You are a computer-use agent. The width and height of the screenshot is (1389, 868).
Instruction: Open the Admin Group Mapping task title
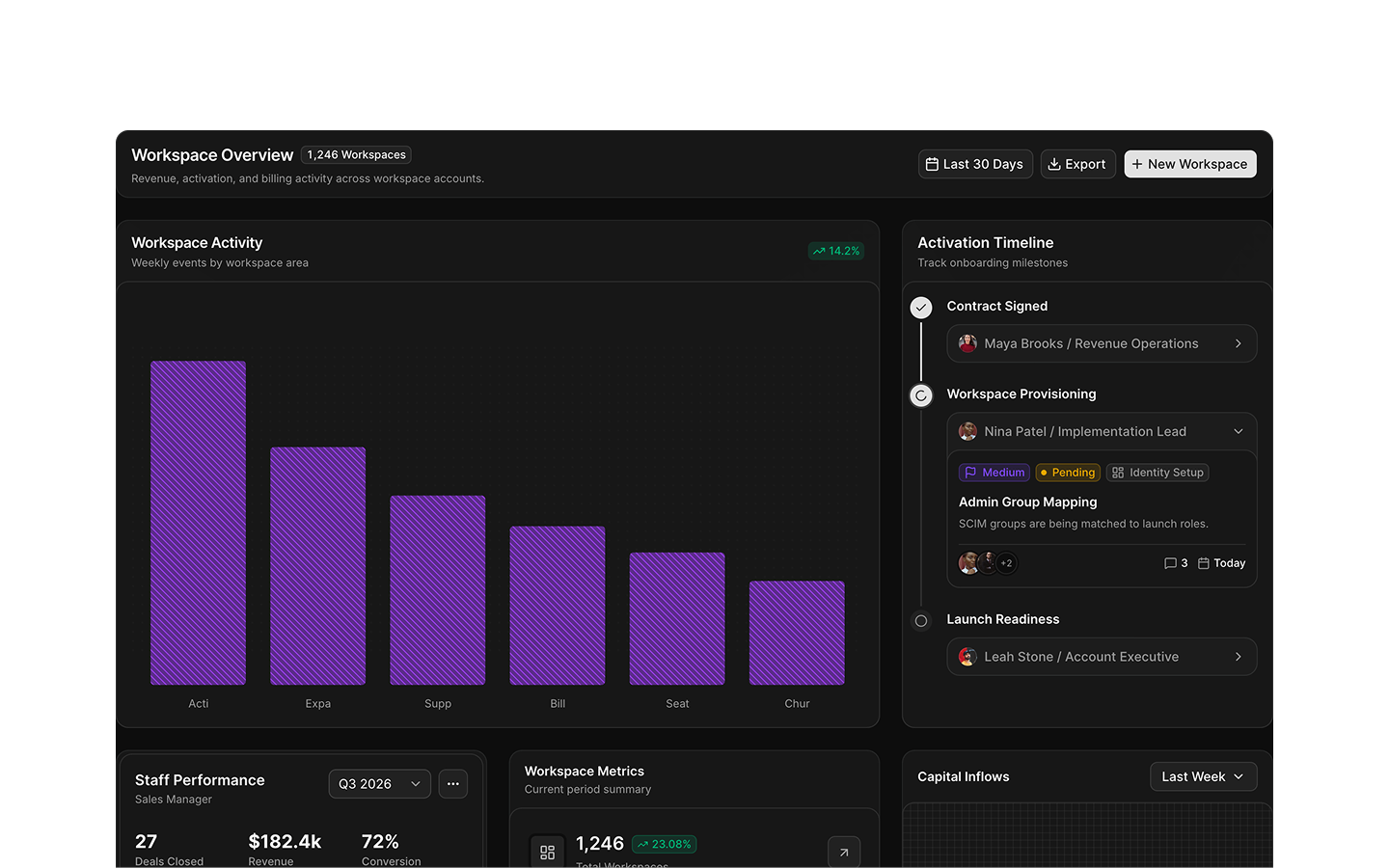coord(1028,502)
